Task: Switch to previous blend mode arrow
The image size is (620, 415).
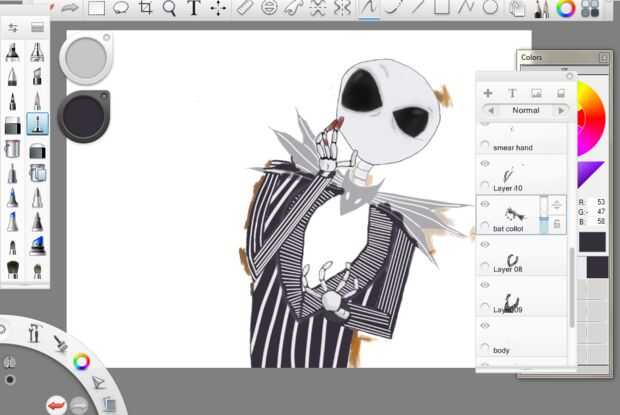Action: (491, 111)
